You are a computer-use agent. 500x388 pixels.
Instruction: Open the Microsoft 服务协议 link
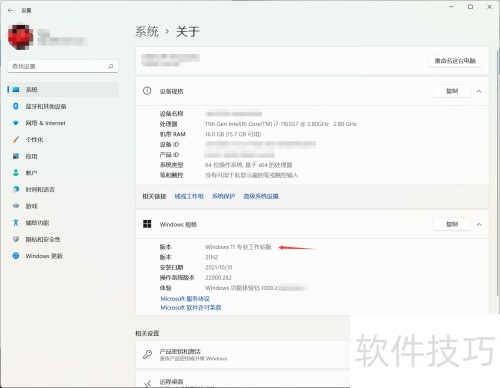click(185, 299)
